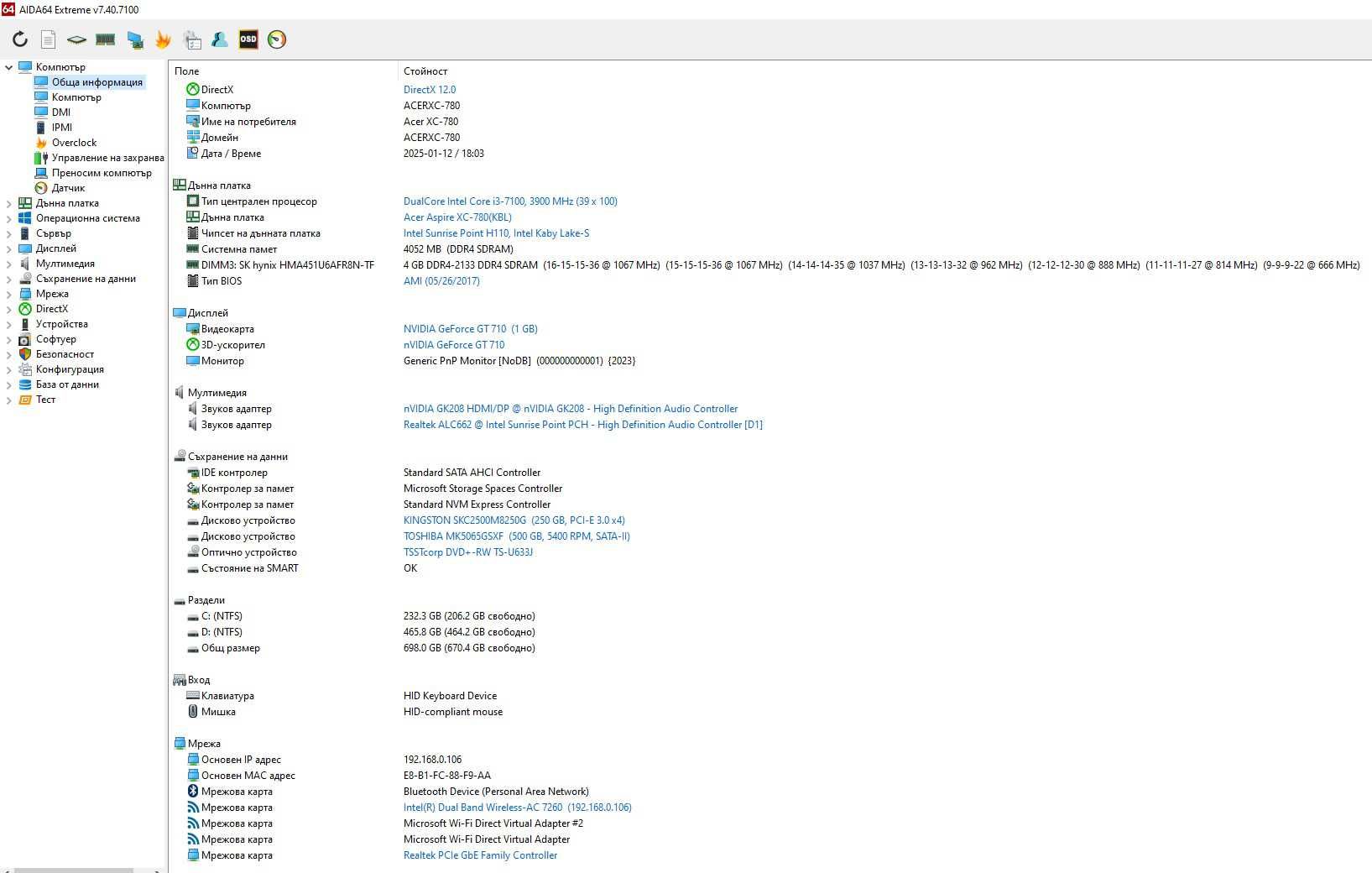This screenshot has height=873, width=1372.
Task: Open the benchmark gauge toolbar icon
Action: 277,39
